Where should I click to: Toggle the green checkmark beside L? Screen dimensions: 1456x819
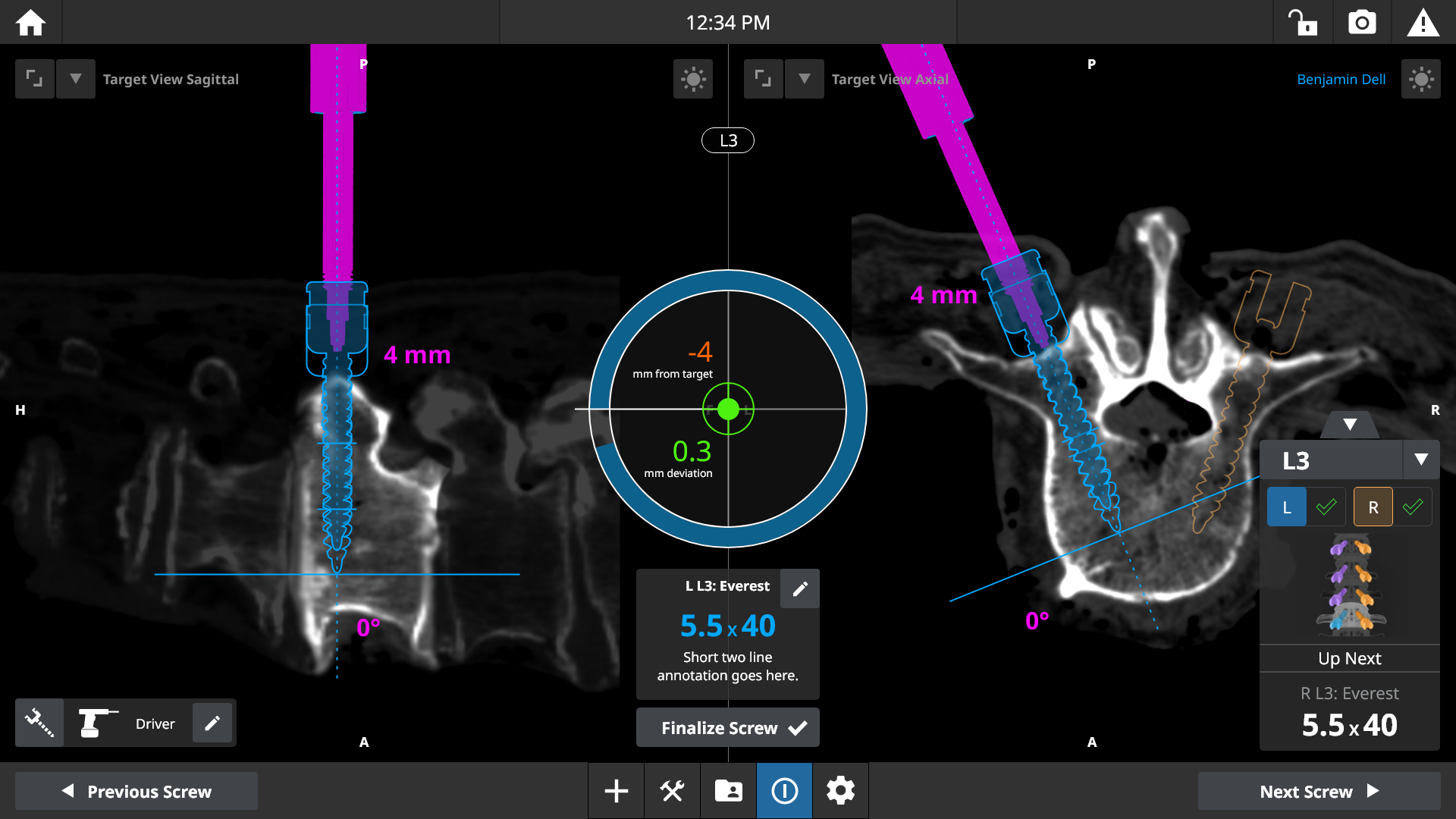[x=1326, y=506]
